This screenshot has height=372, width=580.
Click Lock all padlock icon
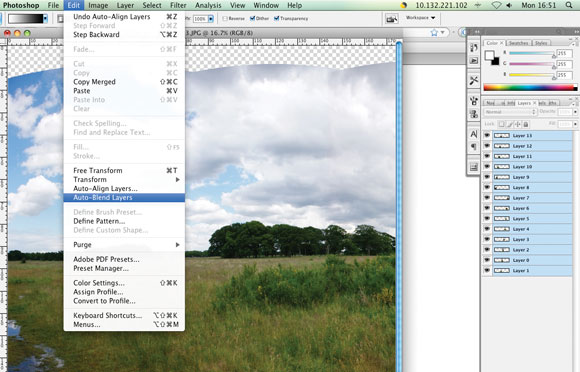click(x=526, y=124)
